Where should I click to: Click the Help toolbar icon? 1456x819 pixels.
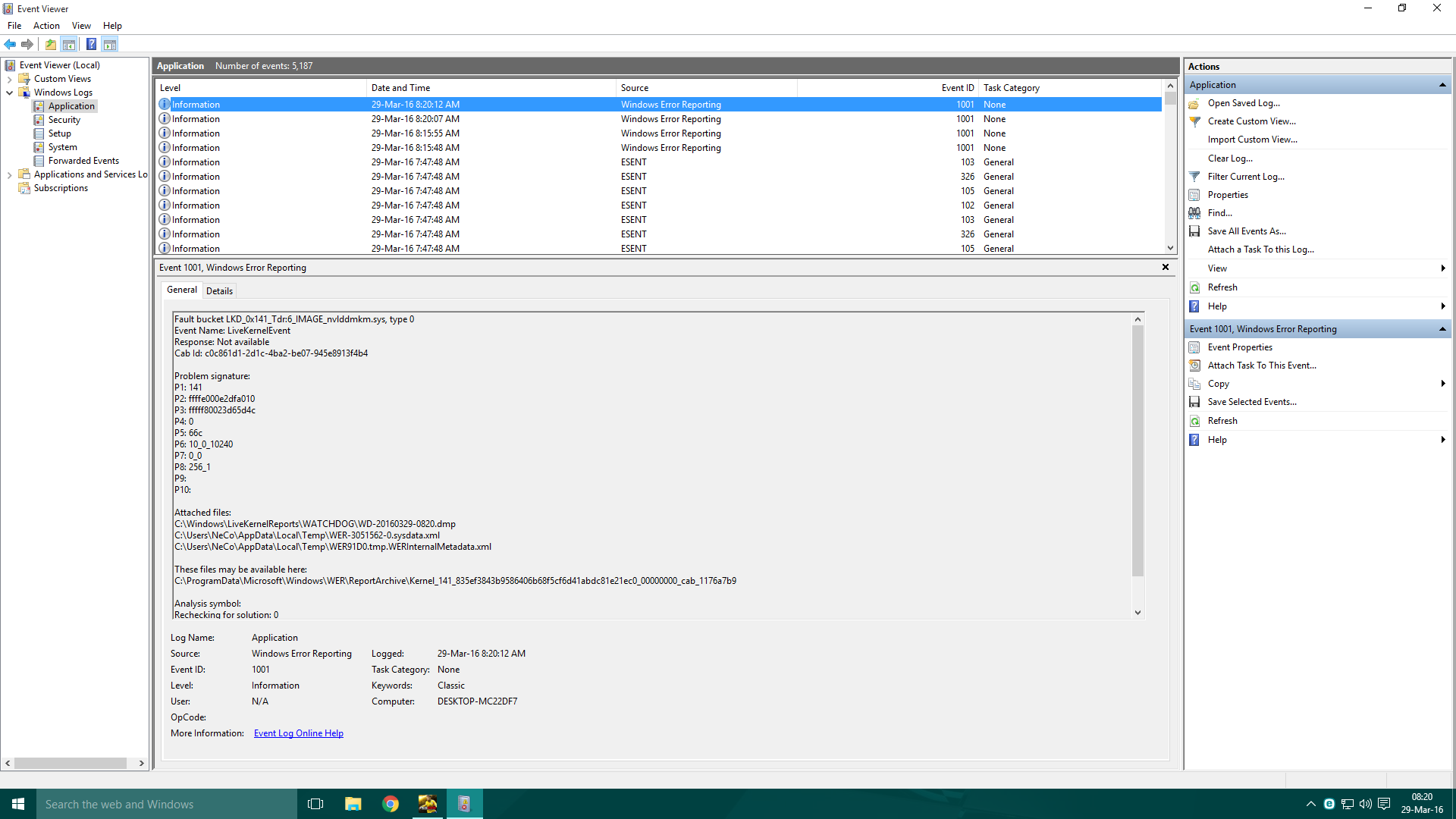91,44
